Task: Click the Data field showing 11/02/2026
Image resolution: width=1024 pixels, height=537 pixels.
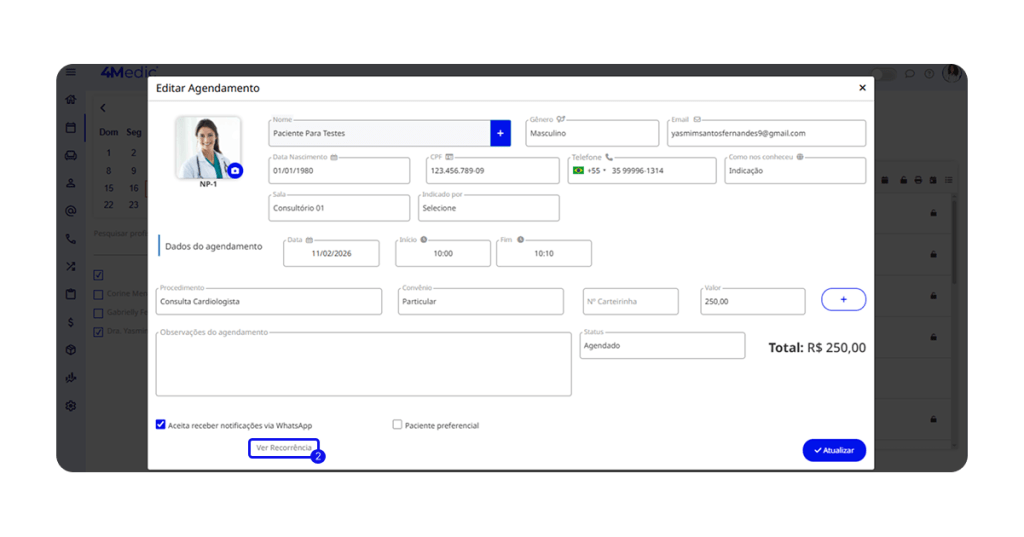Action: pos(331,254)
